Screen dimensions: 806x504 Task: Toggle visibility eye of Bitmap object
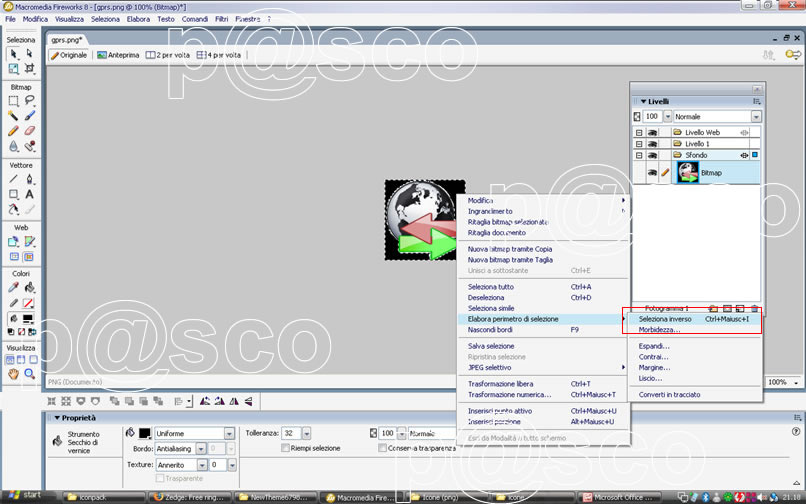[652, 173]
